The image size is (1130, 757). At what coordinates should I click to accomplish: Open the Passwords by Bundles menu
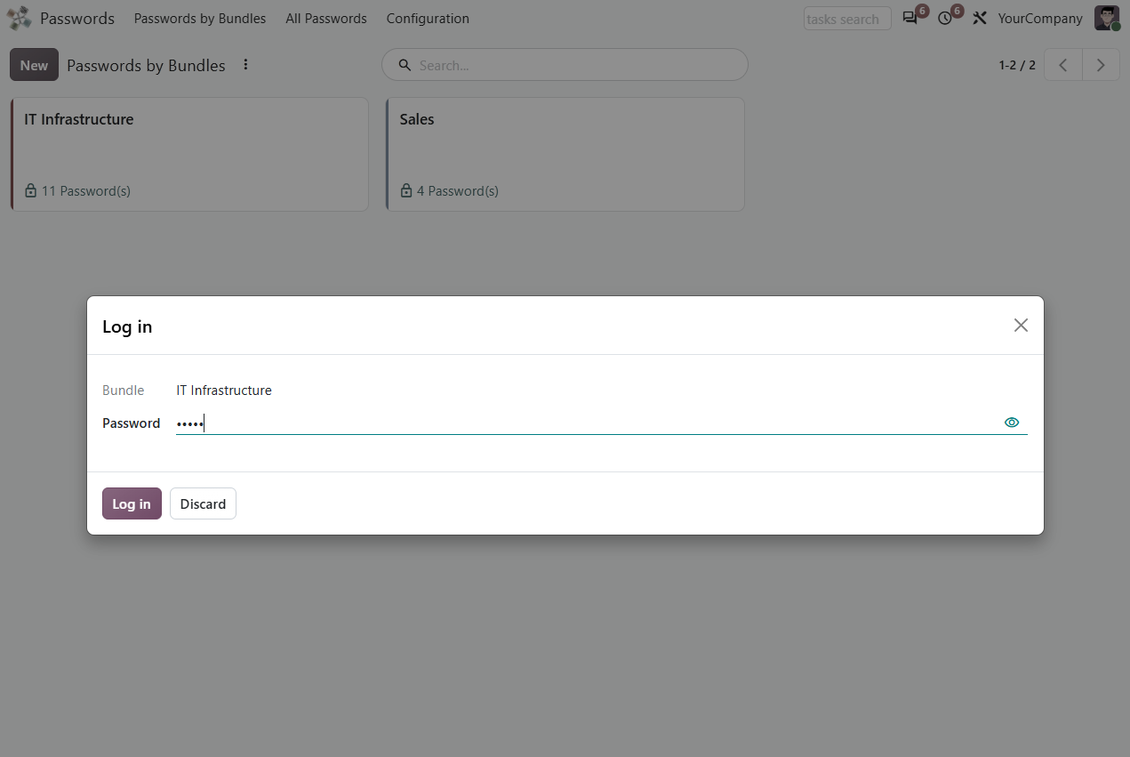[x=200, y=19]
